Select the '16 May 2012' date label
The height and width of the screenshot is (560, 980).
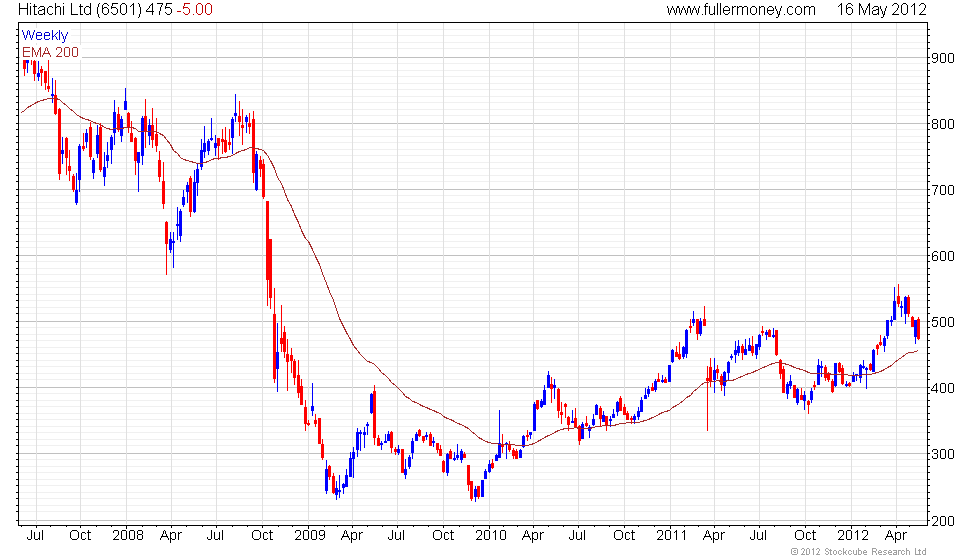[x=881, y=9]
